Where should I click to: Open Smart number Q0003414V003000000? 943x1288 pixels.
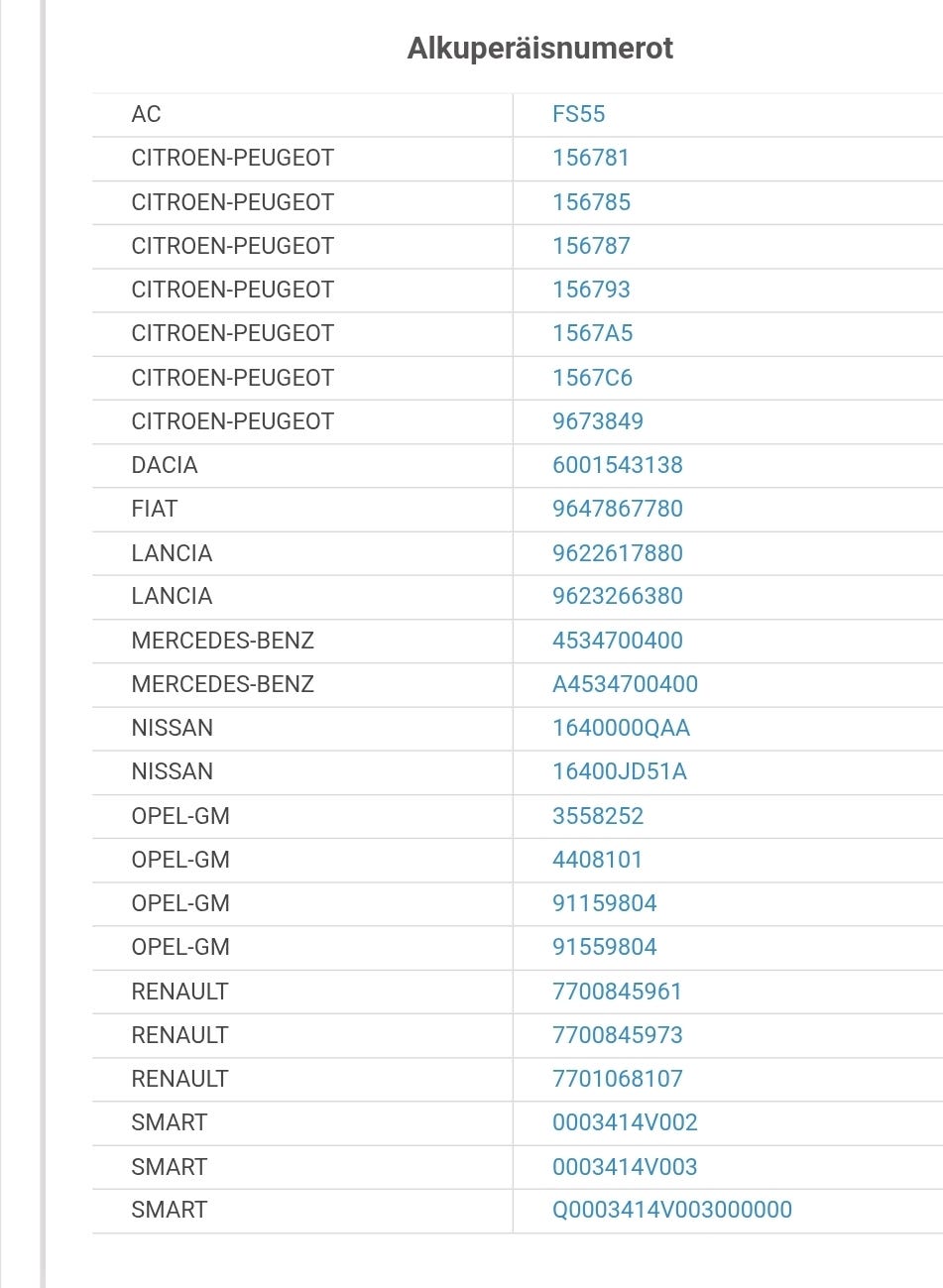(x=672, y=1210)
